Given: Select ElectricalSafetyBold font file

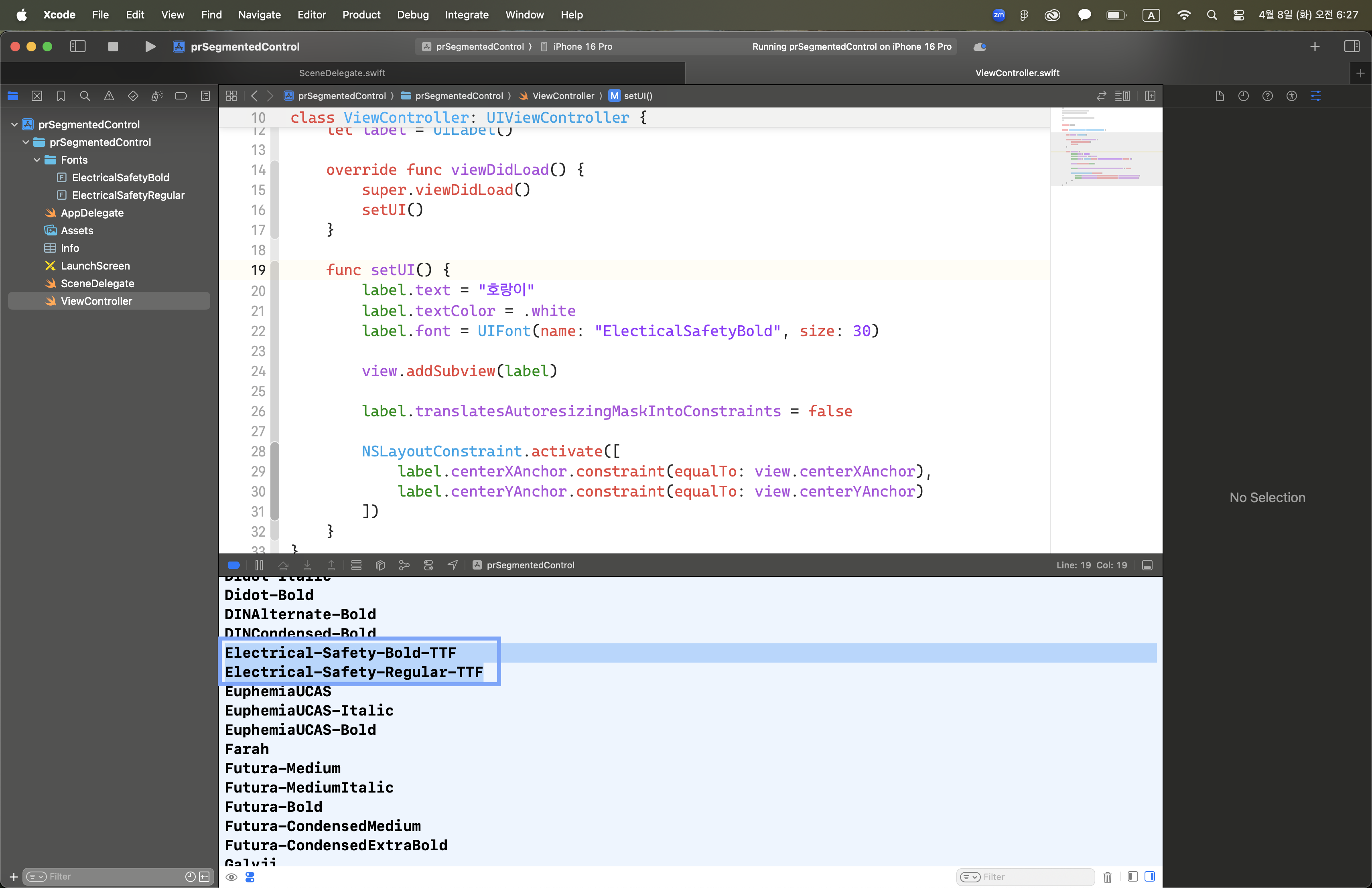Looking at the screenshot, I should [x=120, y=178].
